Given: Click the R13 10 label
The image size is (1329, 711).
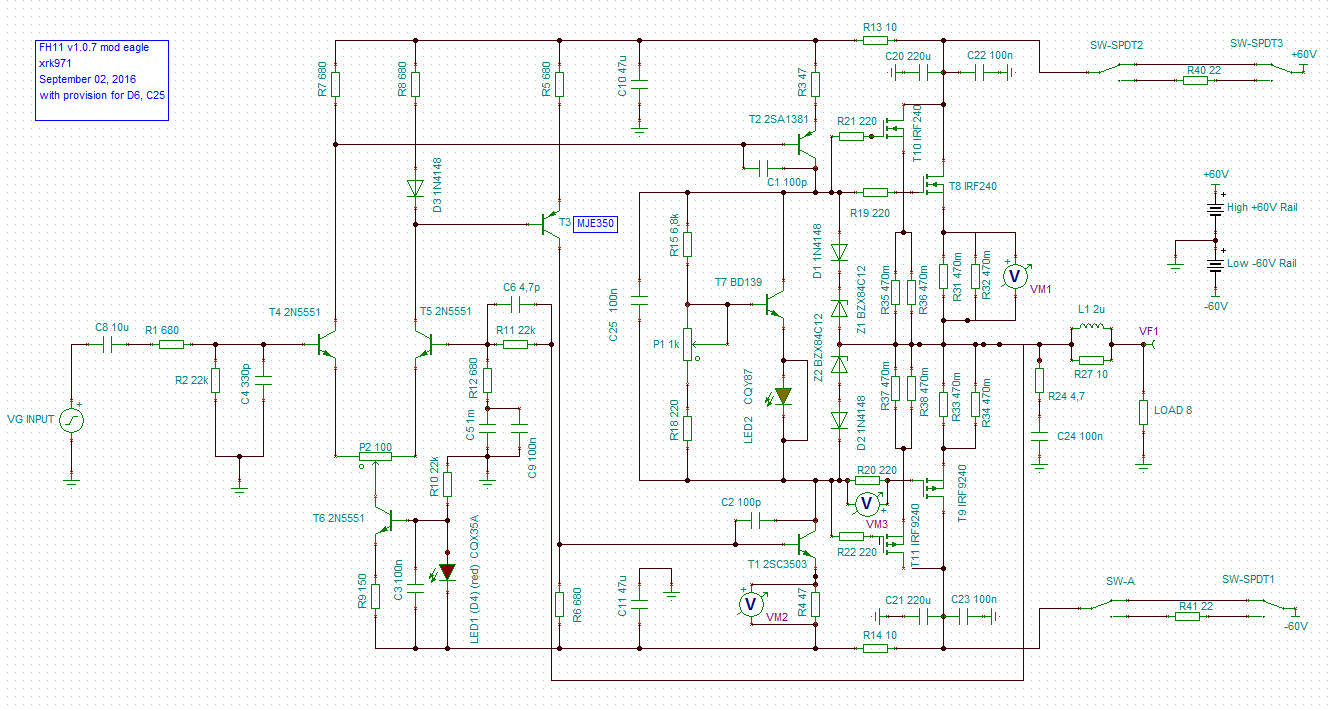Looking at the screenshot, I should pyautogui.click(x=878, y=27).
